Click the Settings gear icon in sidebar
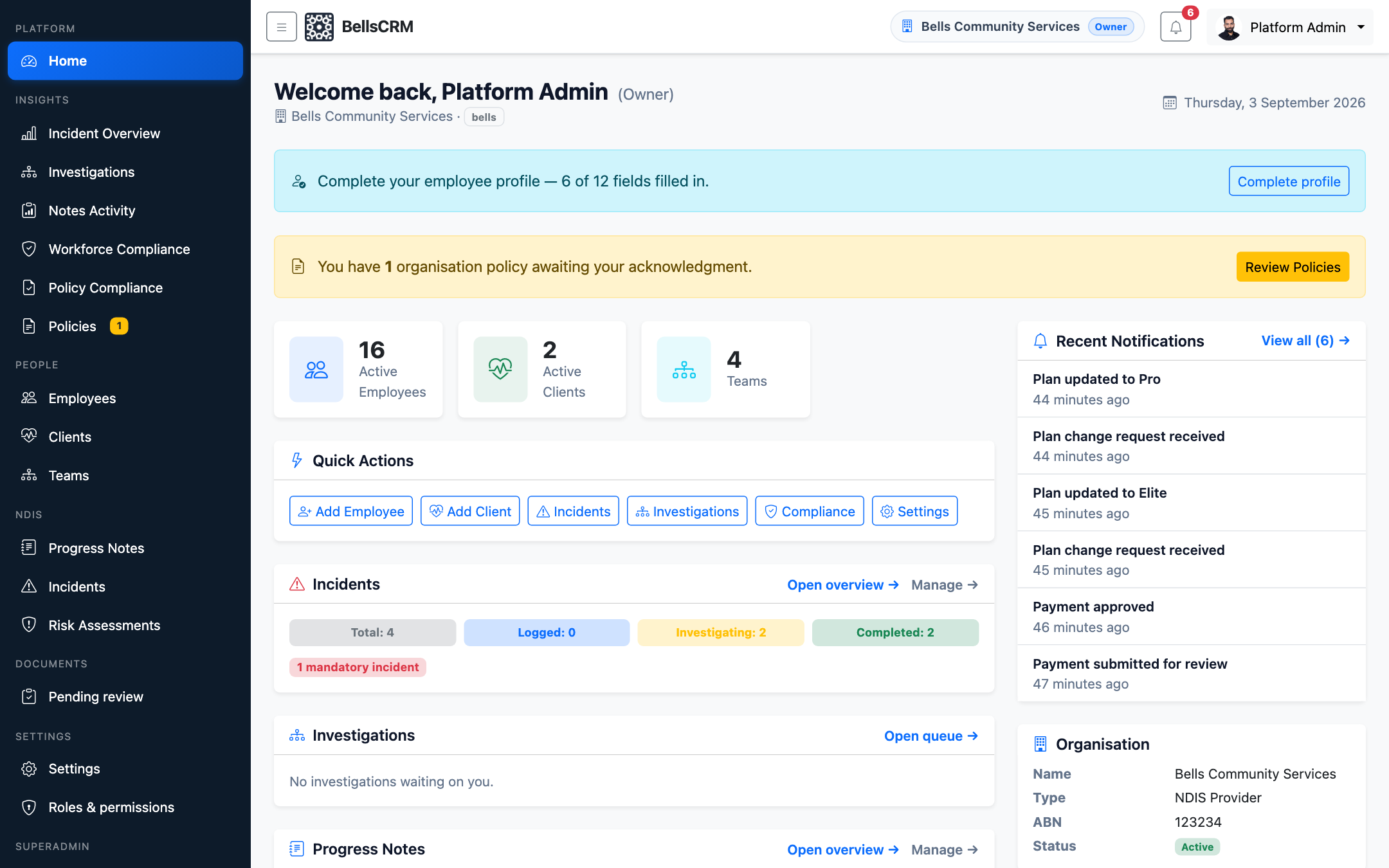This screenshot has height=868, width=1389. pos(29,768)
